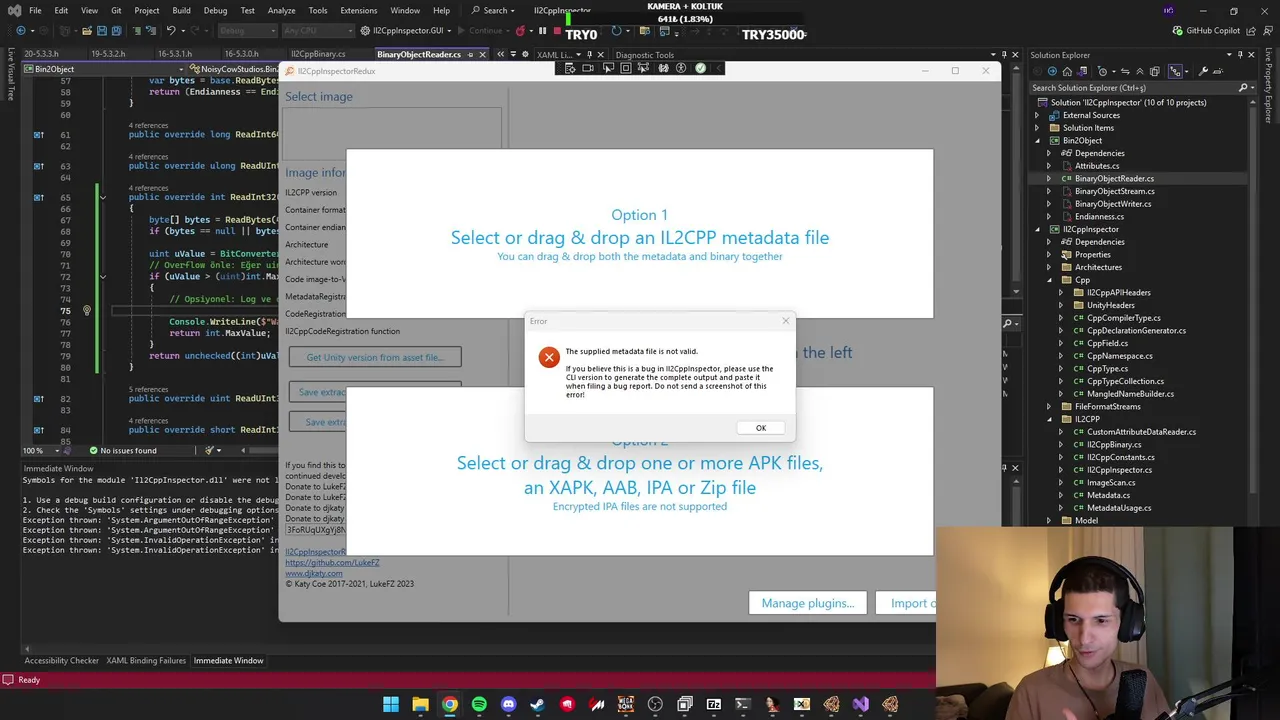The image size is (1280, 720).
Task: Select BinaryObjectStream.cs in Solution Explorer
Action: click(x=1114, y=191)
